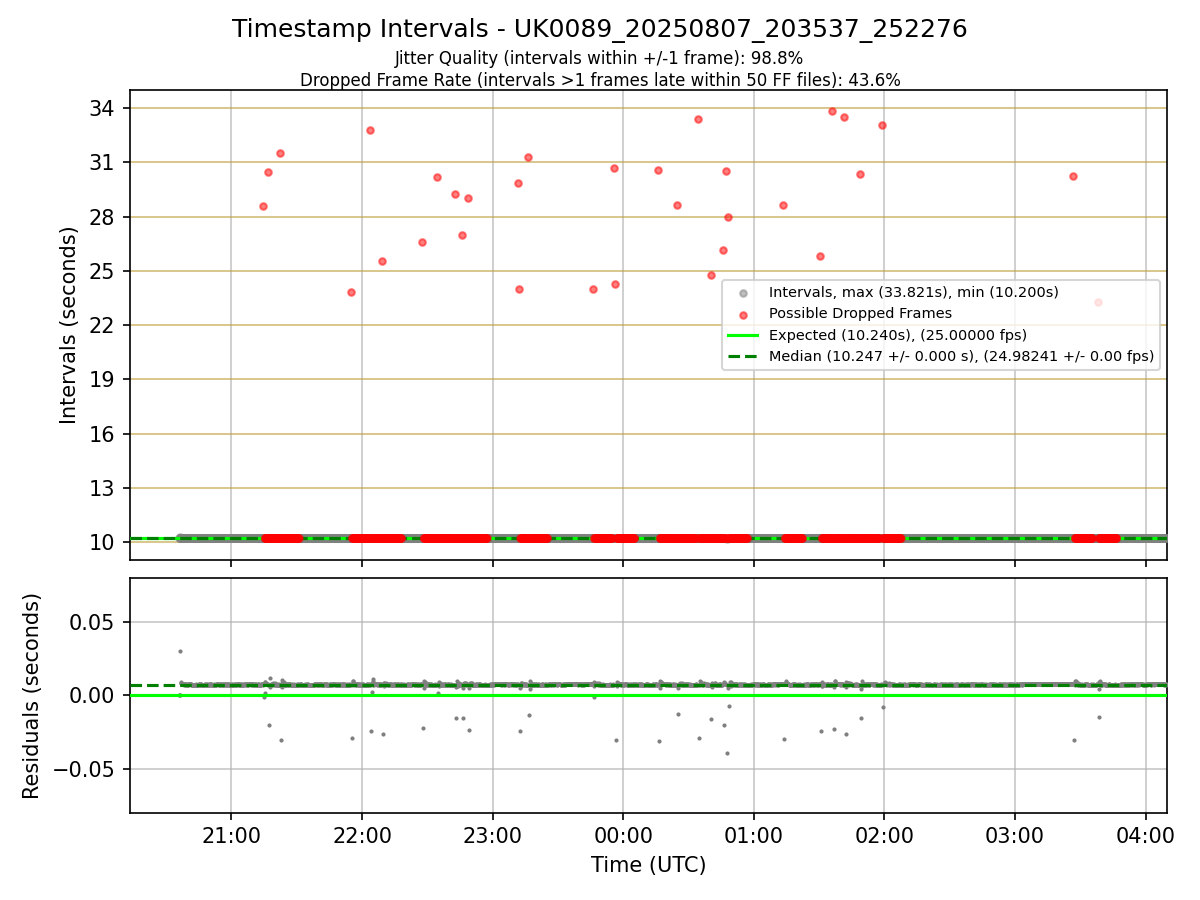The image size is (1200, 900).
Task: Click the plot title Timestamp Intervals UK0089
Action: (600, 29)
